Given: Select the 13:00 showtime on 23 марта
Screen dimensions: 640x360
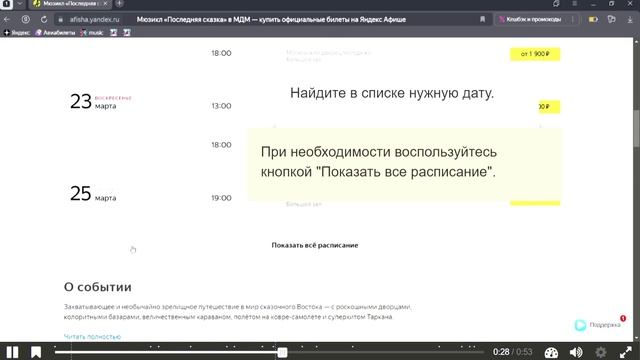Looking at the screenshot, I should (221, 106).
